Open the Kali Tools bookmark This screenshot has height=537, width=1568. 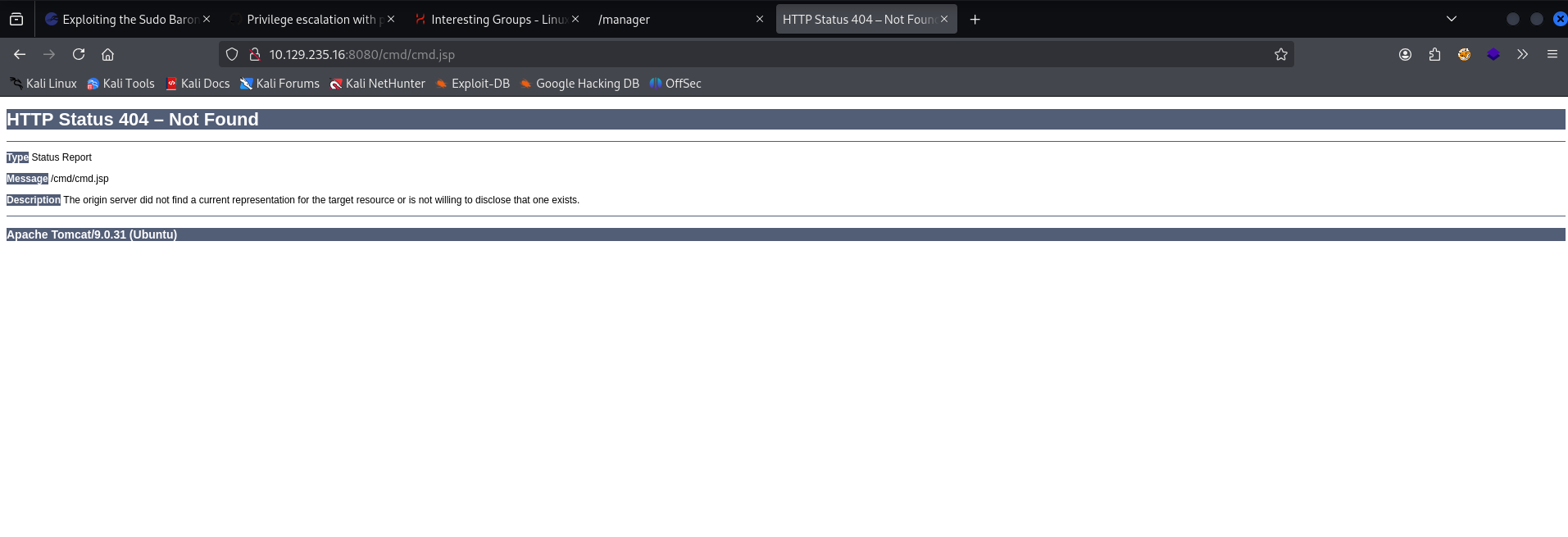120,84
